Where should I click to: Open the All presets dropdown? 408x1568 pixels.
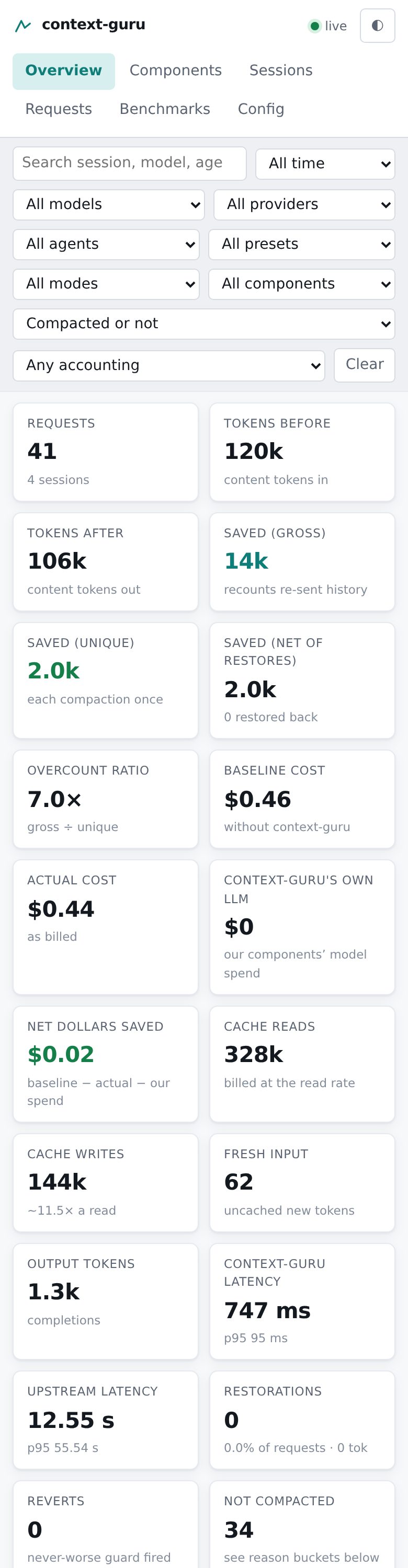301,244
